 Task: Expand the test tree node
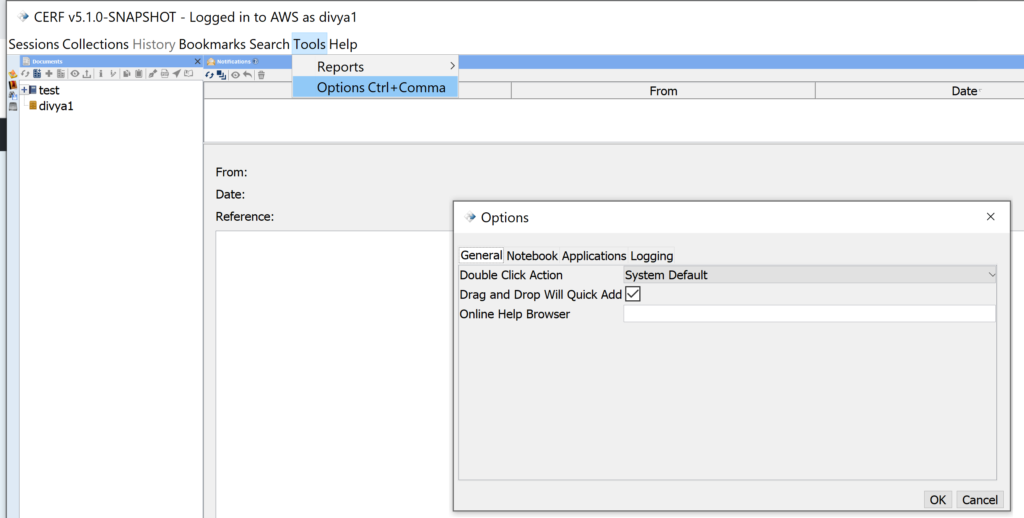(x=23, y=90)
